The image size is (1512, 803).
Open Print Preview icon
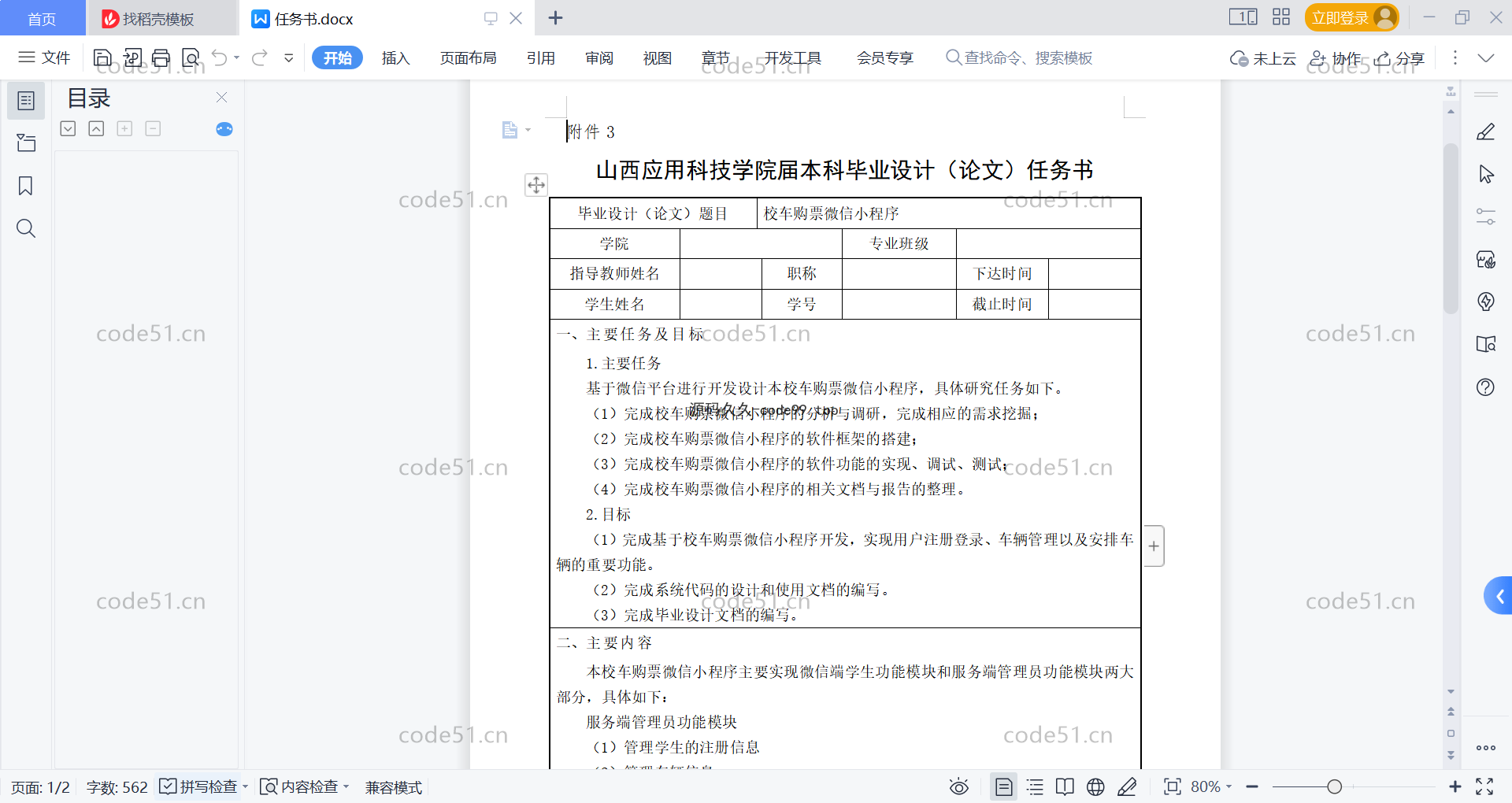tap(191, 57)
